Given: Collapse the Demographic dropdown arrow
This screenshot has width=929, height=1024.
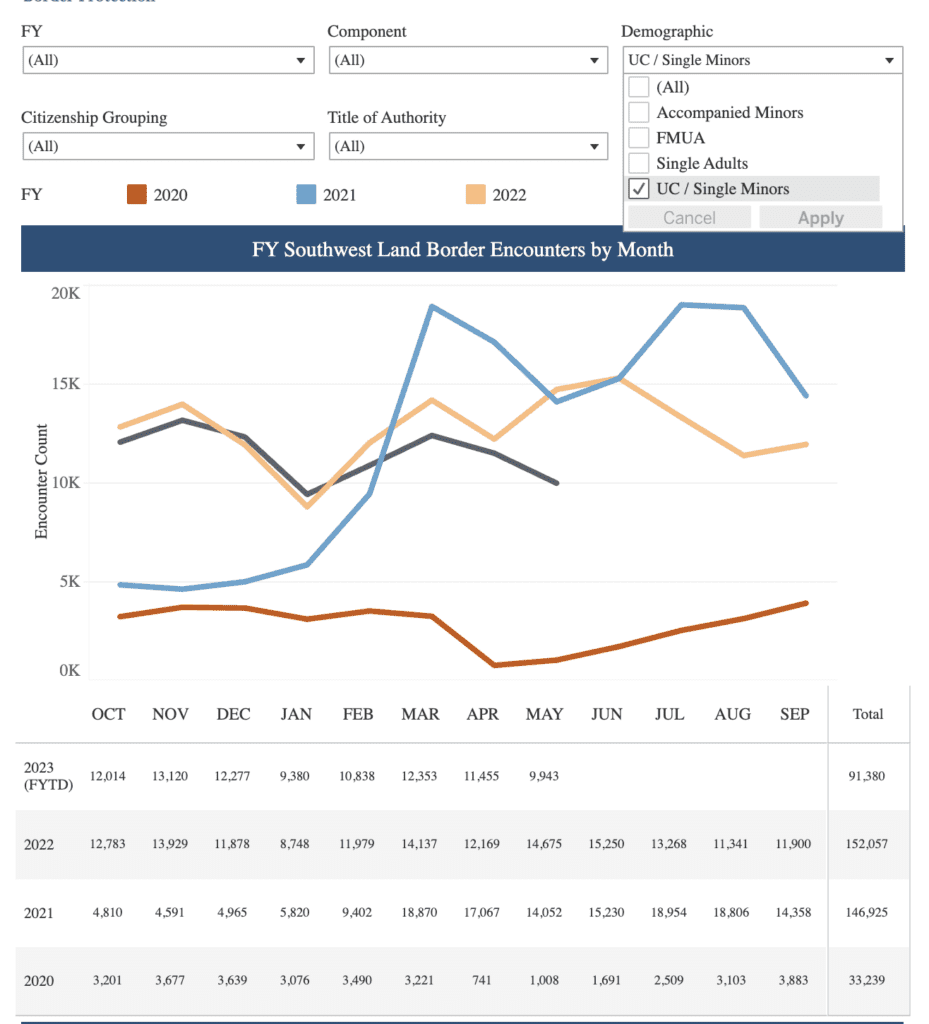Looking at the screenshot, I should [x=889, y=60].
